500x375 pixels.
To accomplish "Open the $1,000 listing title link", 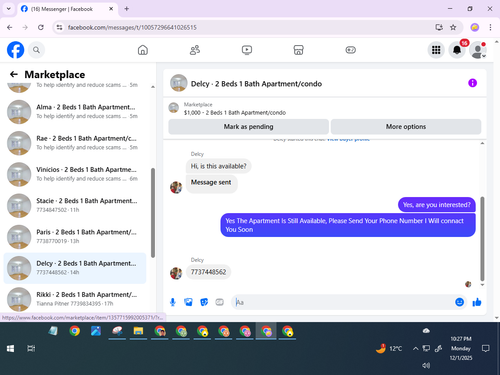I will (235, 113).
